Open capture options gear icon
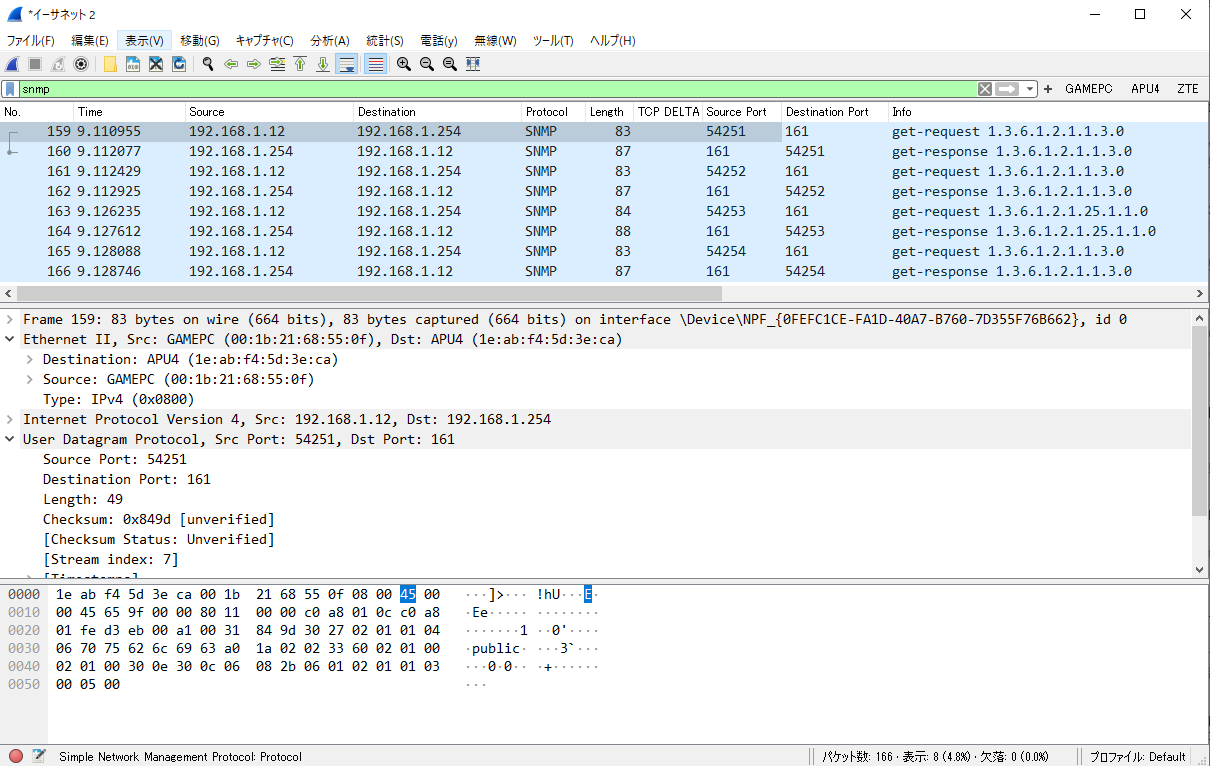 [81, 64]
